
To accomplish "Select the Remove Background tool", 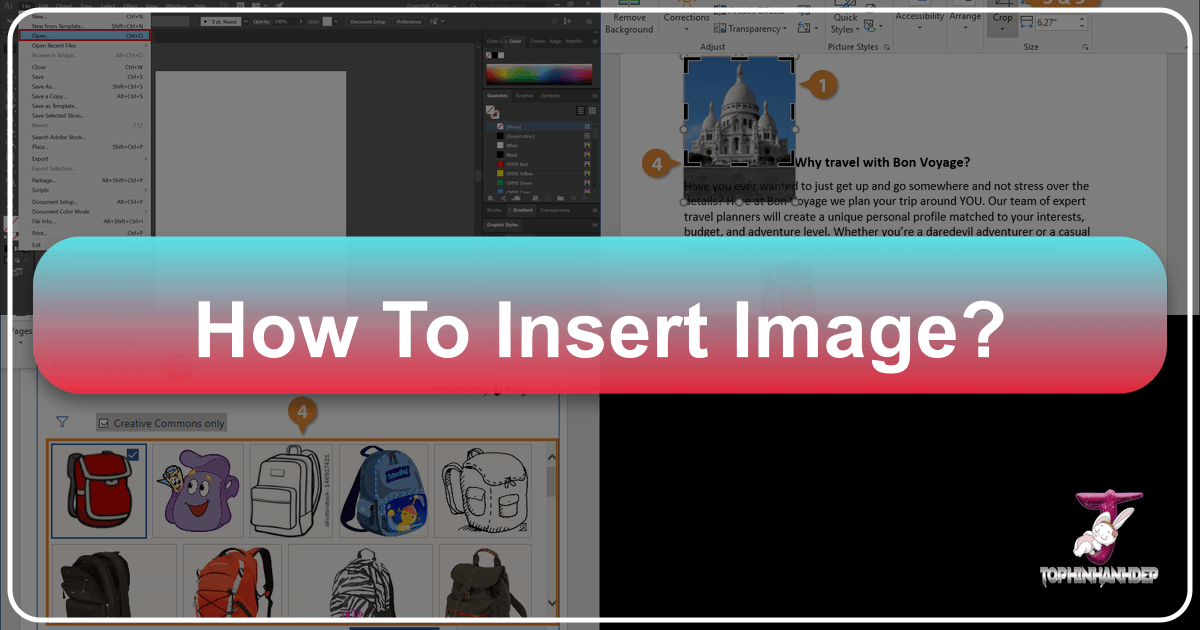I will pos(628,22).
